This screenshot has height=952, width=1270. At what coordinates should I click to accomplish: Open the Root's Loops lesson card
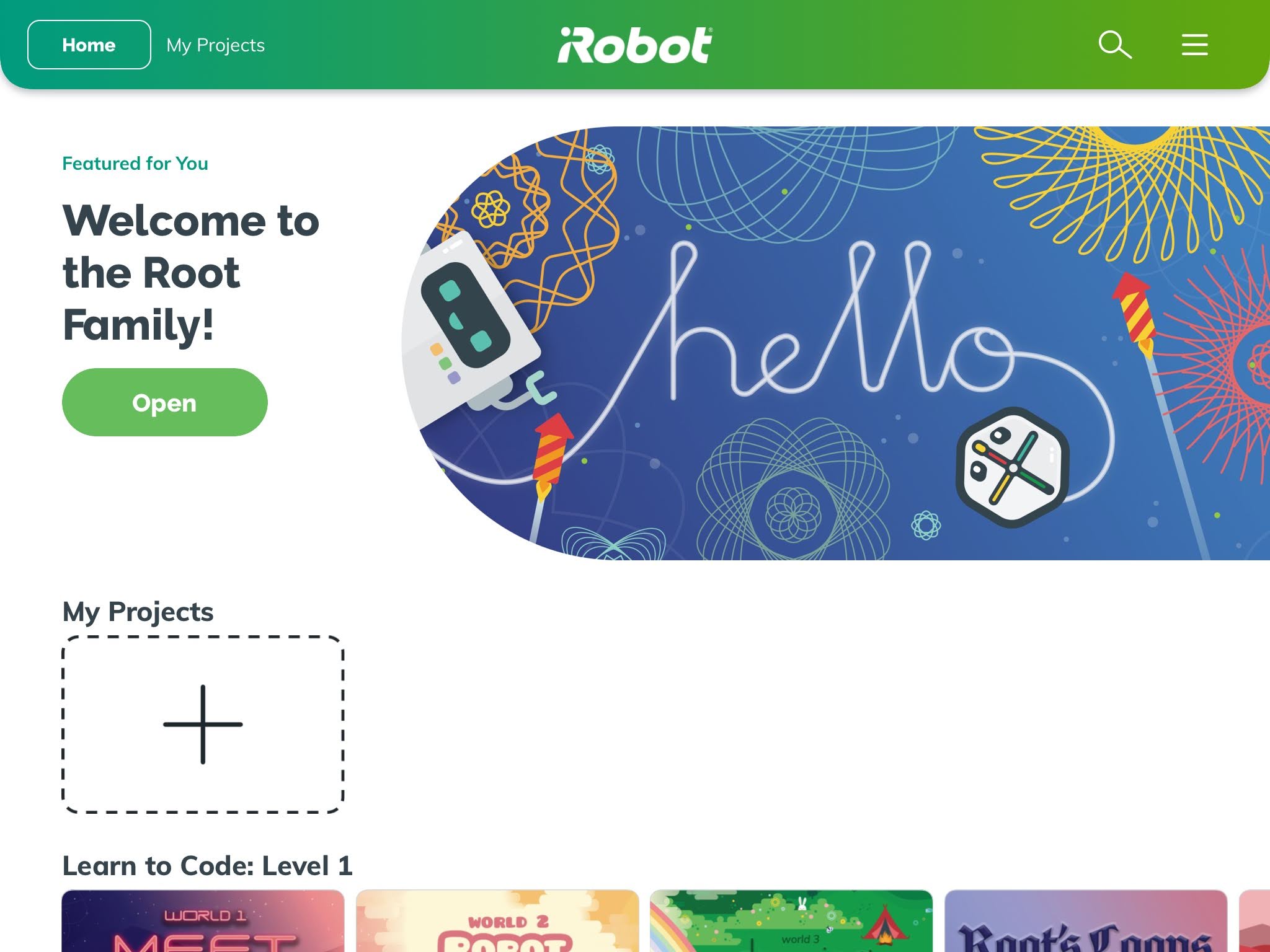tap(1086, 921)
